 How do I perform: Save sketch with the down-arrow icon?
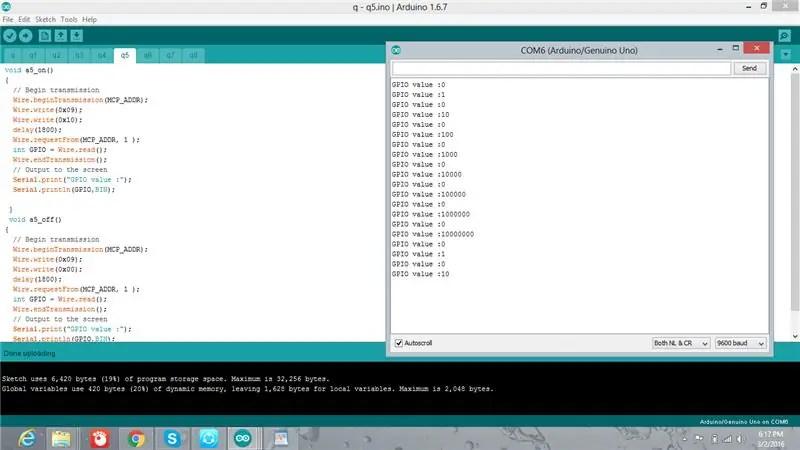pyautogui.click(x=77, y=36)
